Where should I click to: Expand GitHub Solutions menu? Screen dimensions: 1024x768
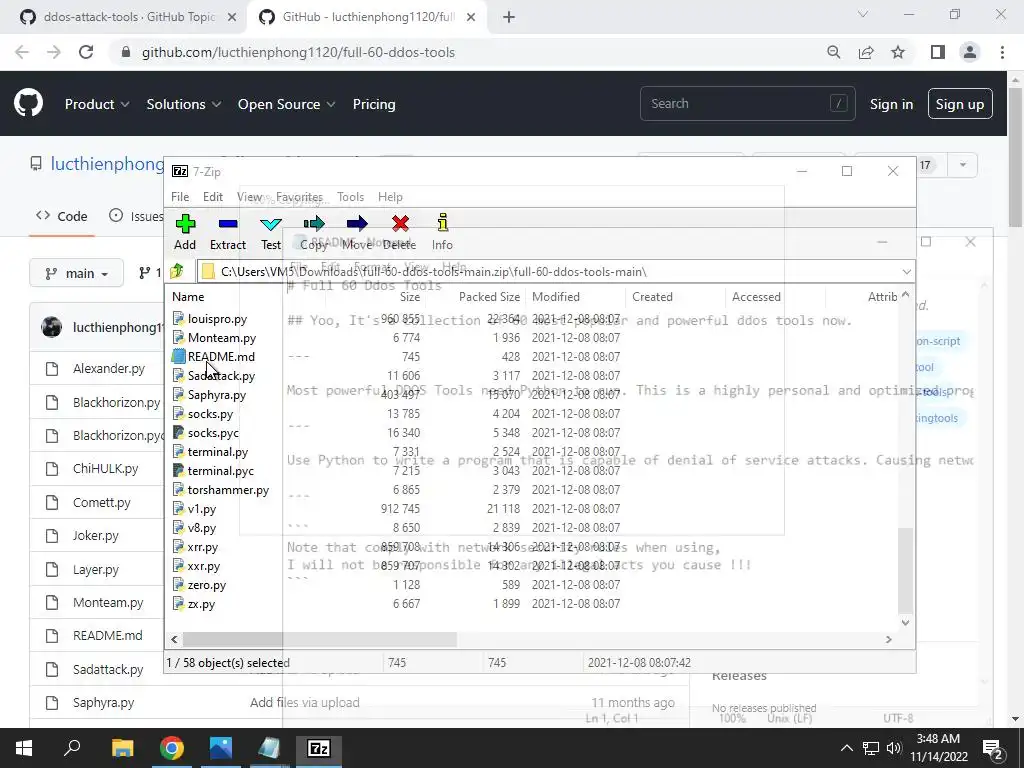184,104
